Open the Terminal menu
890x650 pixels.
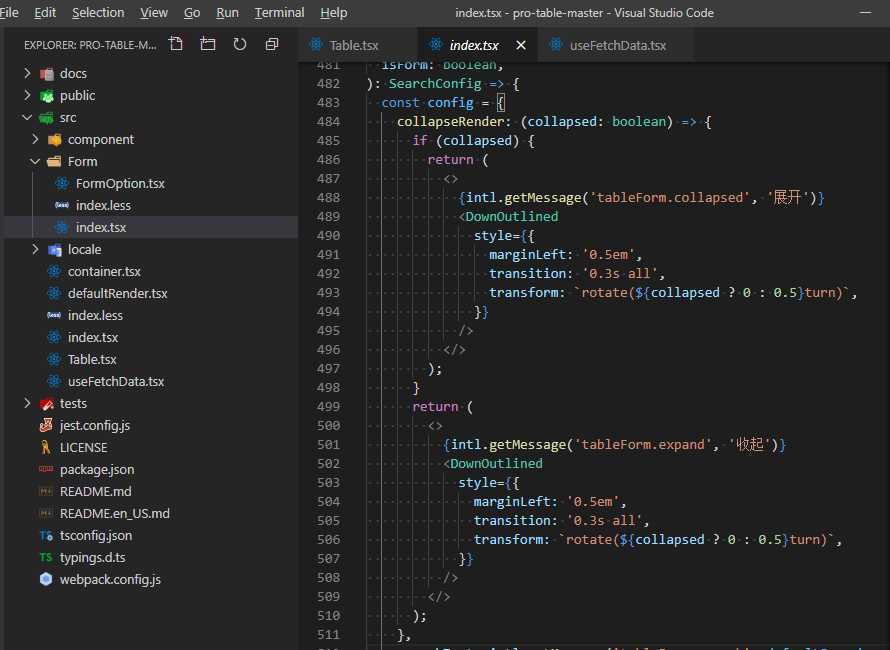pos(279,13)
